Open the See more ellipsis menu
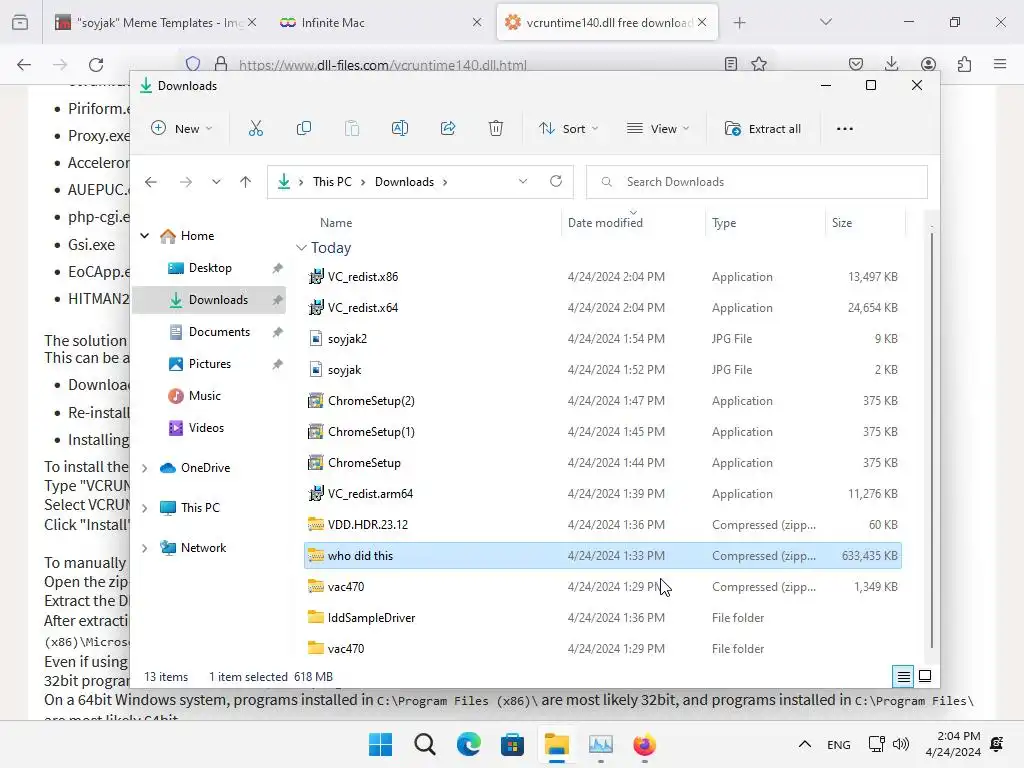Image resolution: width=1024 pixels, height=768 pixels. tap(844, 129)
